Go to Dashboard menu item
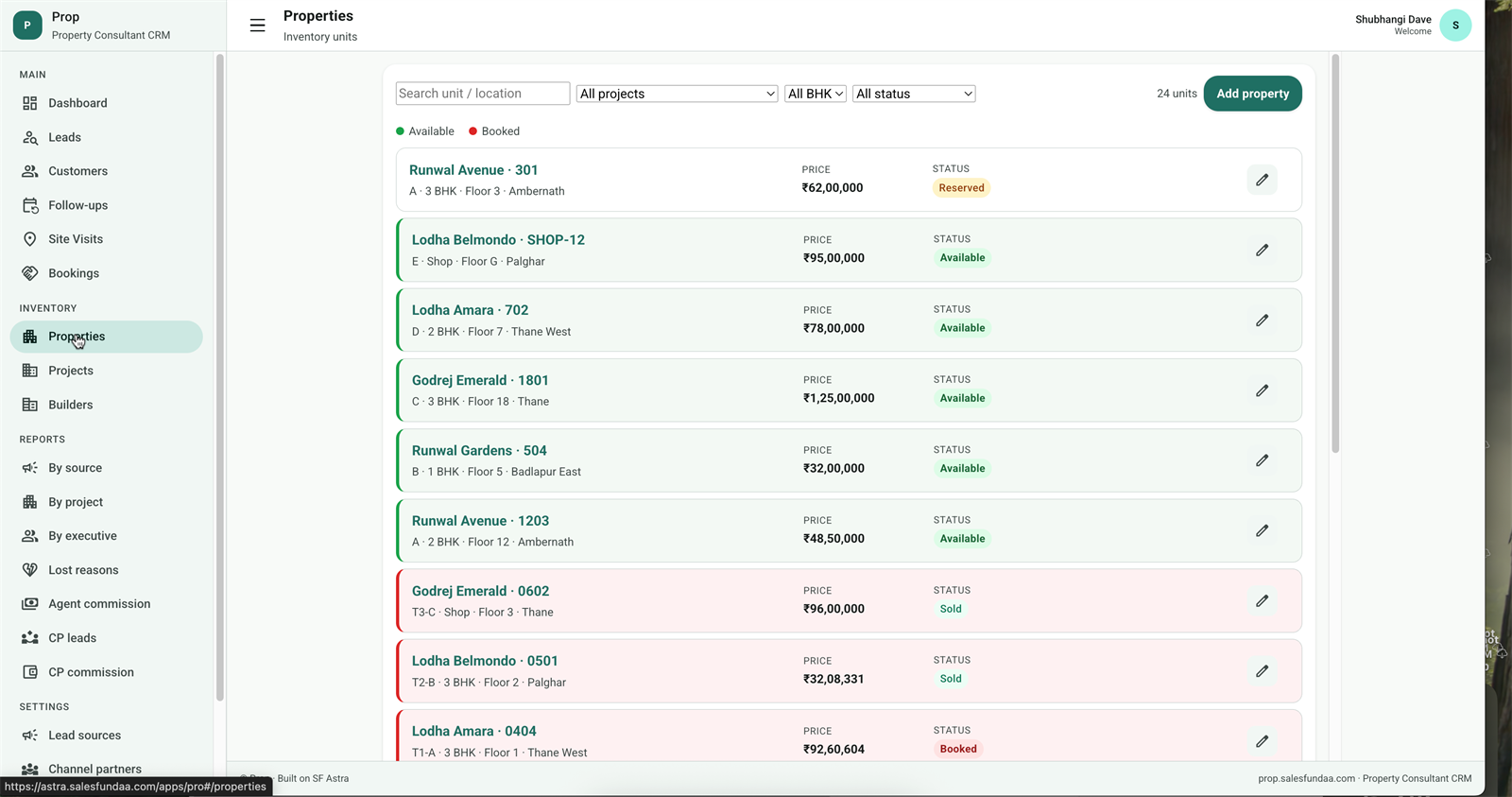This screenshot has width=1512, height=797. [106, 103]
